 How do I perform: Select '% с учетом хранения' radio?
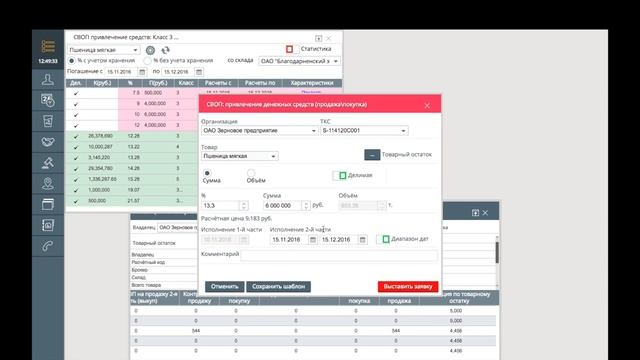click(72, 60)
